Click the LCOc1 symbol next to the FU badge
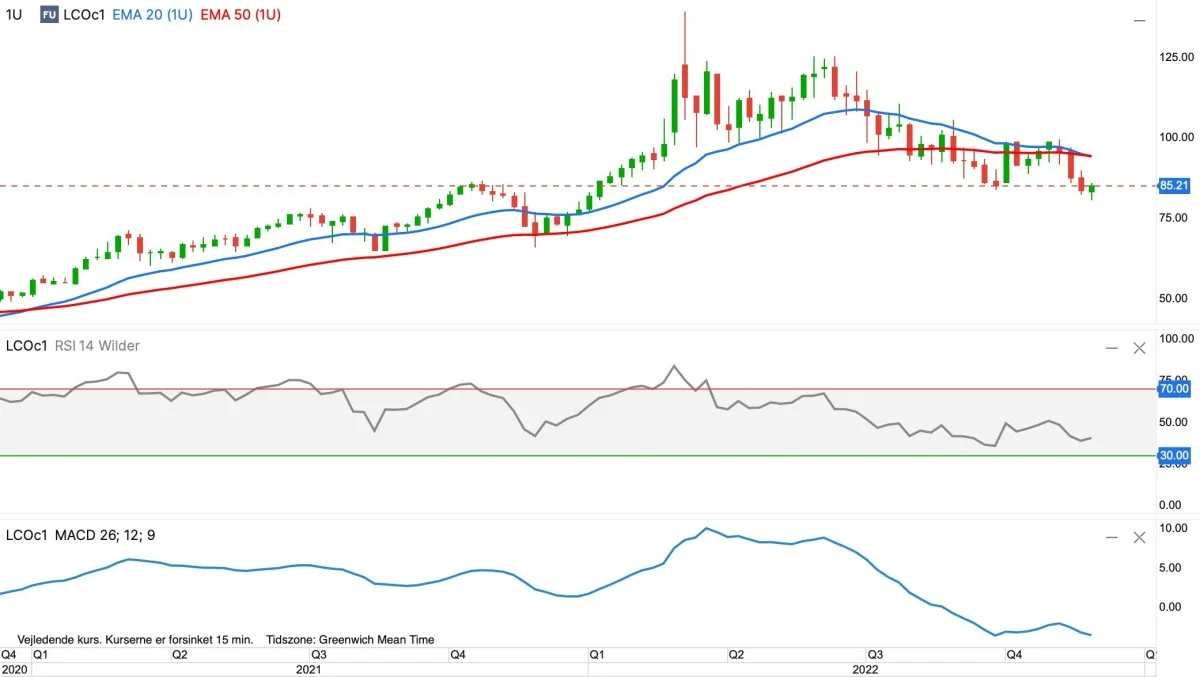 (83, 15)
